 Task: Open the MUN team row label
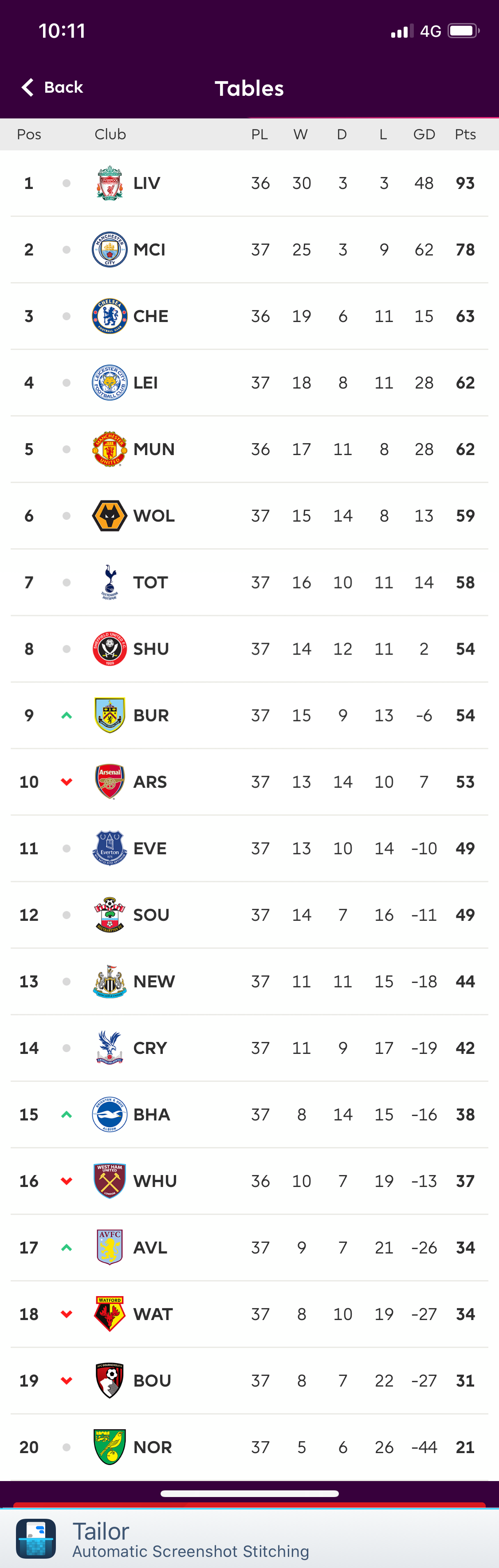154,449
